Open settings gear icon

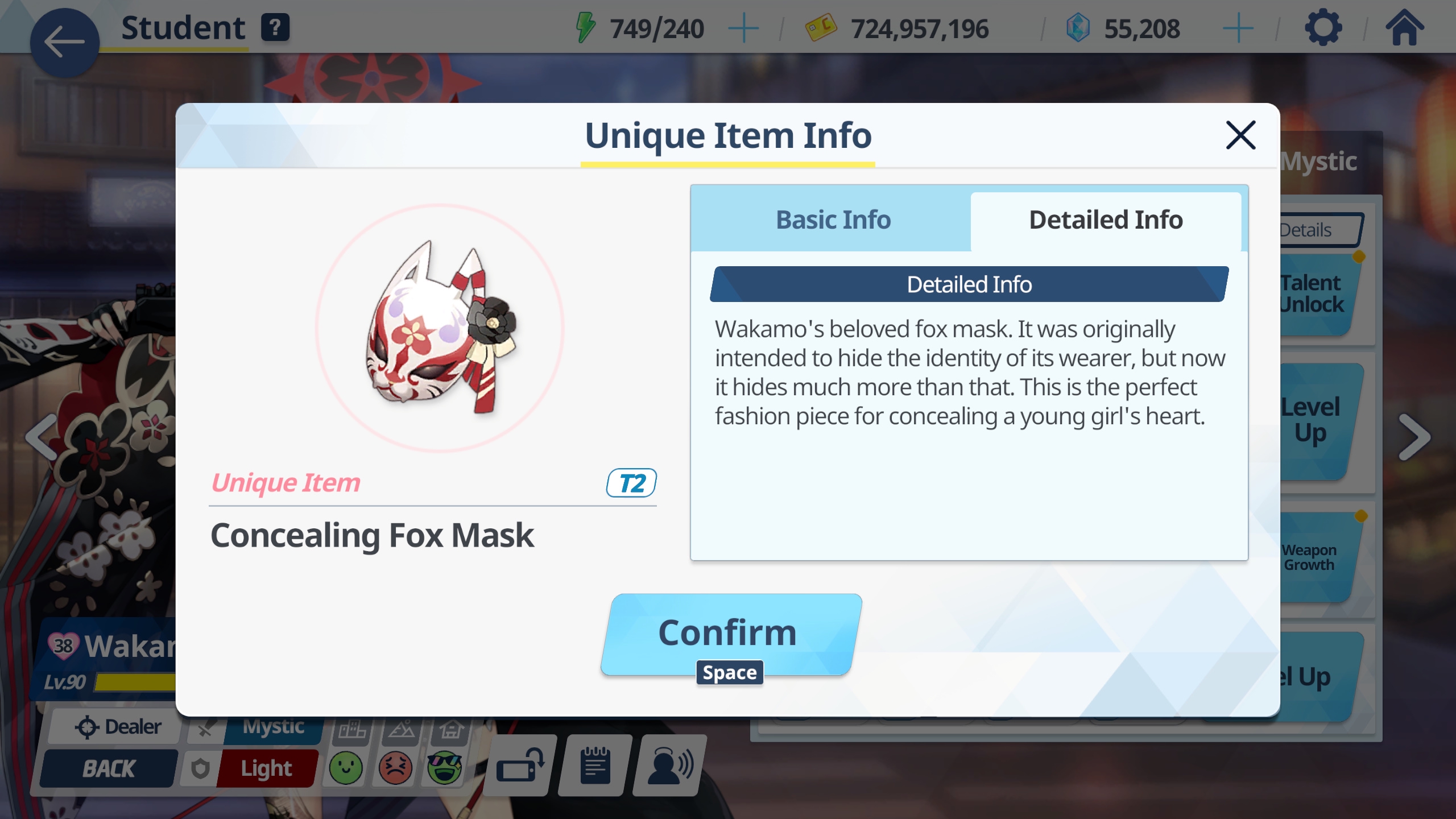[x=1323, y=27]
